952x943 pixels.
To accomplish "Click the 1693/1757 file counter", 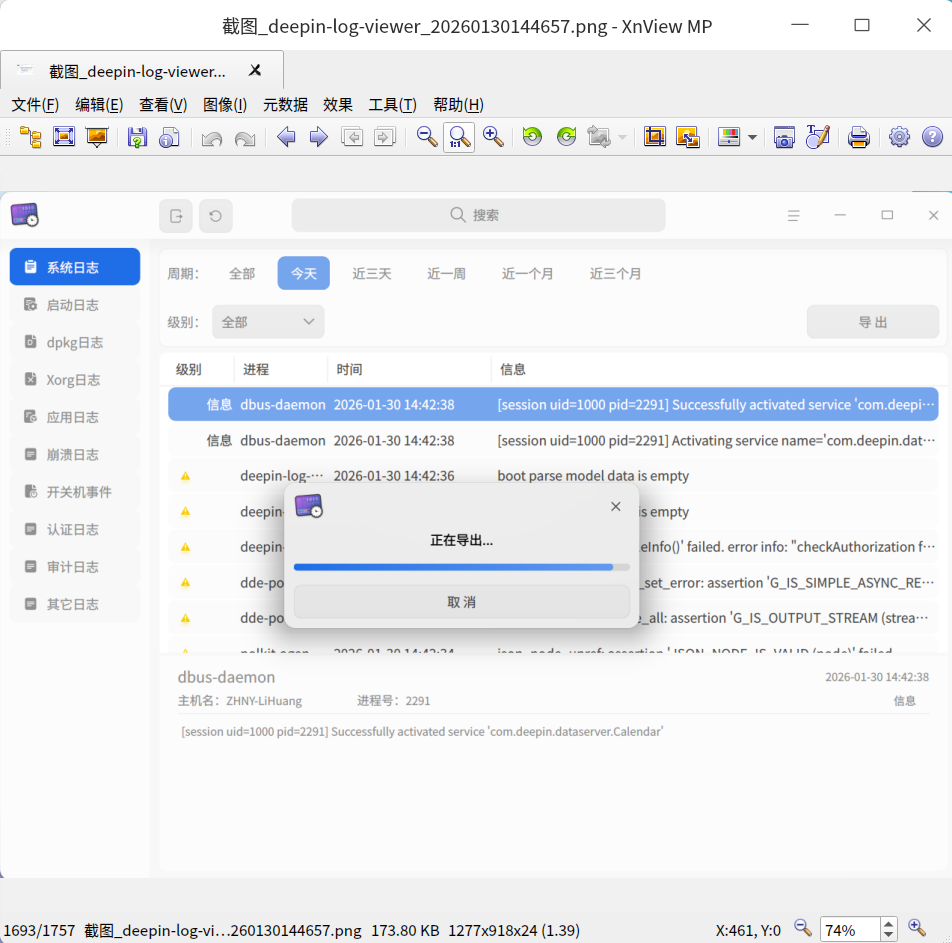I will click(39, 930).
